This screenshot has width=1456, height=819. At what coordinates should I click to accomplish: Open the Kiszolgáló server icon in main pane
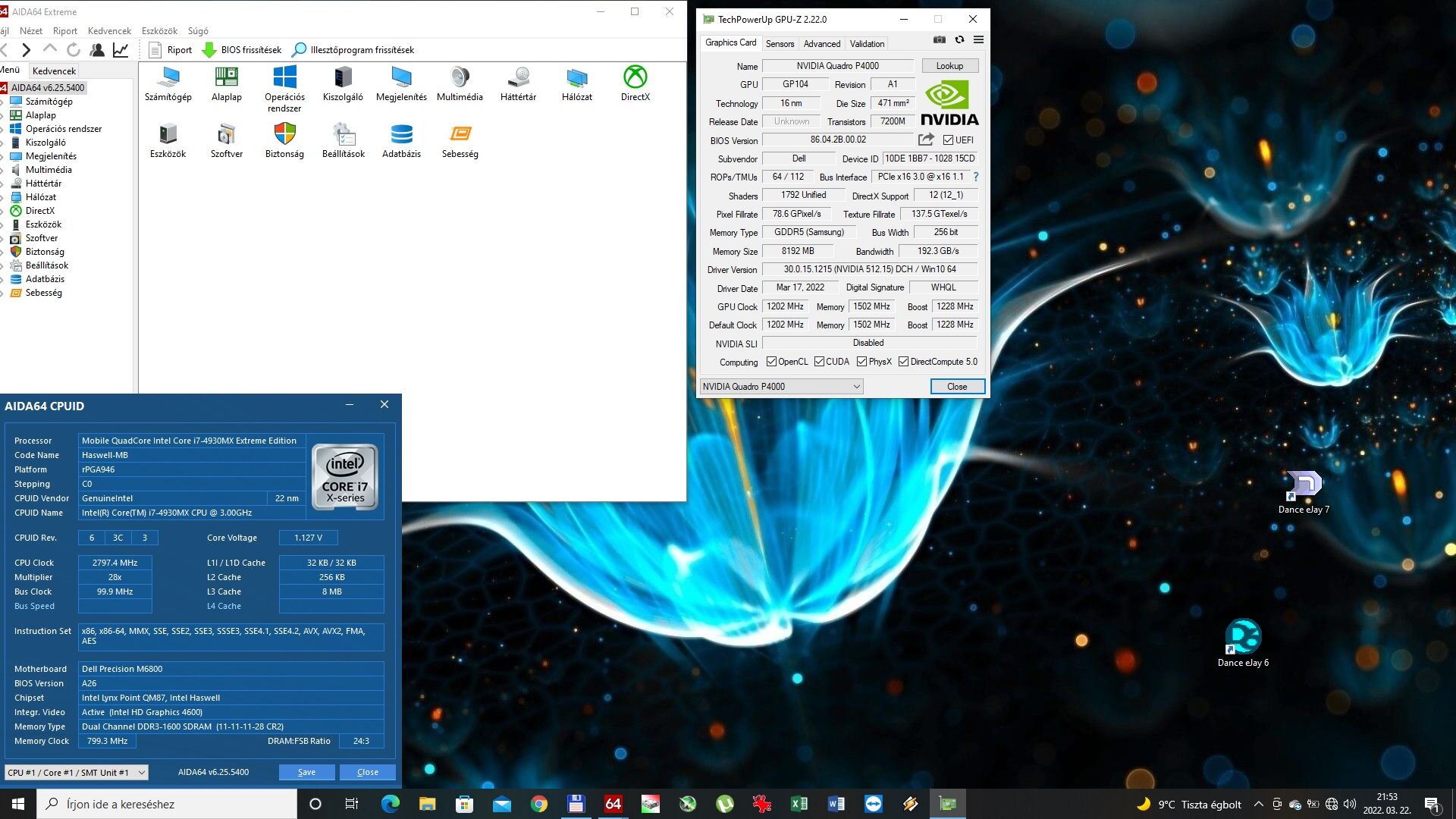click(x=343, y=83)
